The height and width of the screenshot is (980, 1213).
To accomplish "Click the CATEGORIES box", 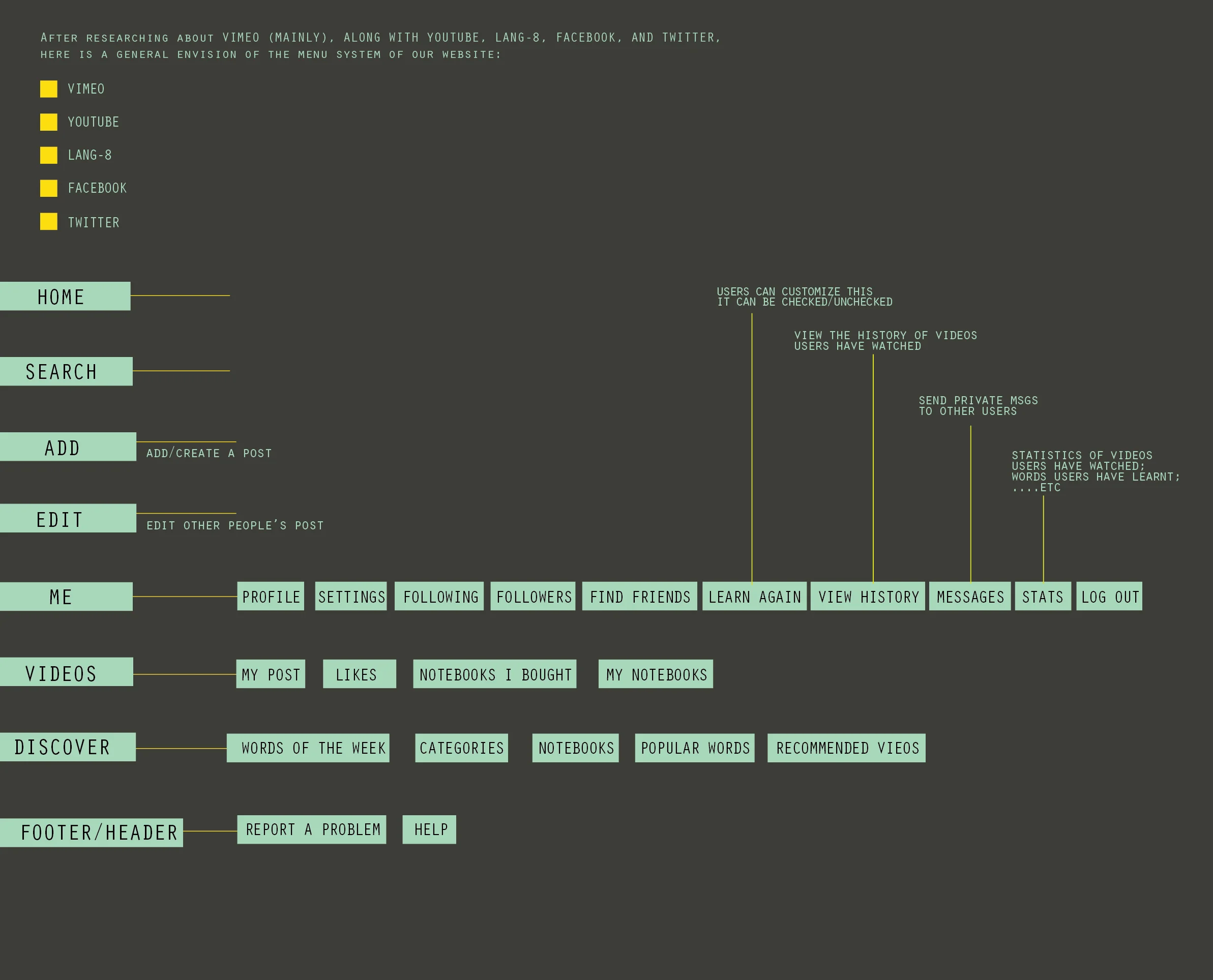I will [x=462, y=748].
